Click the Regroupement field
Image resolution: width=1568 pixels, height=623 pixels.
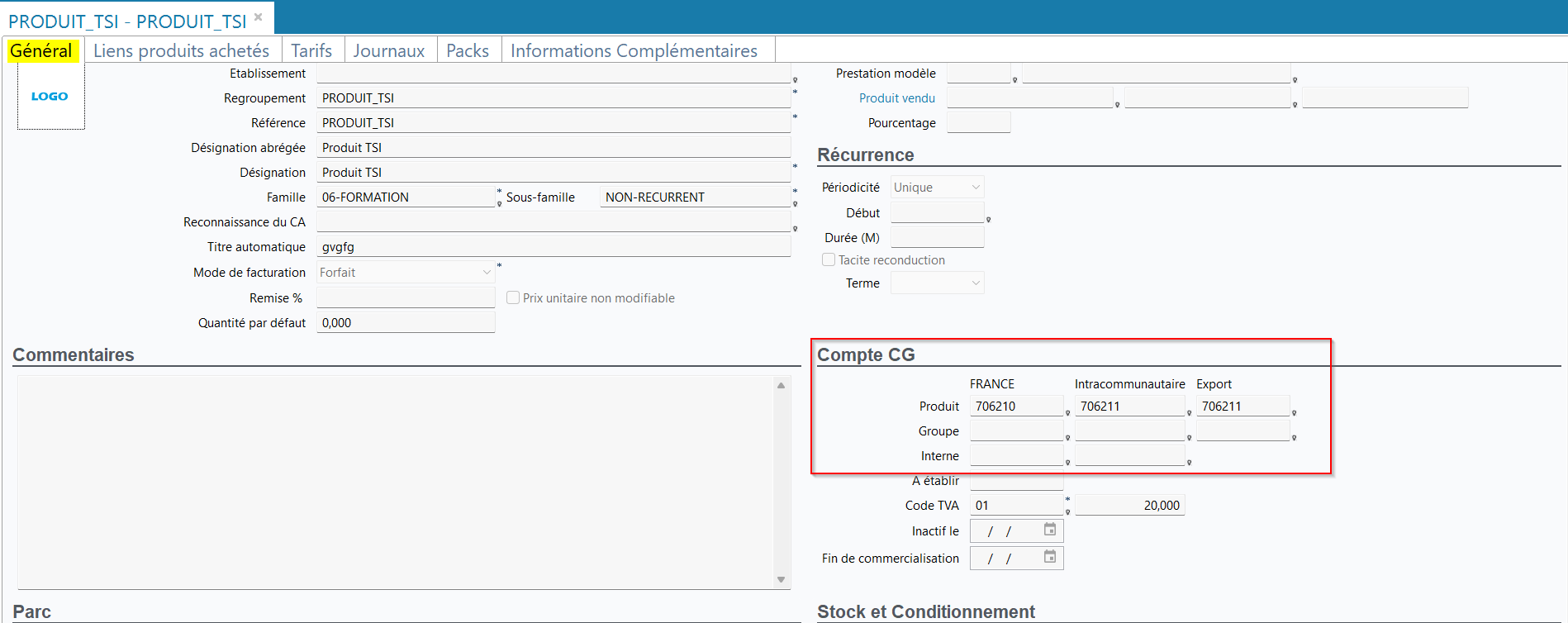click(x=554, y=98)
